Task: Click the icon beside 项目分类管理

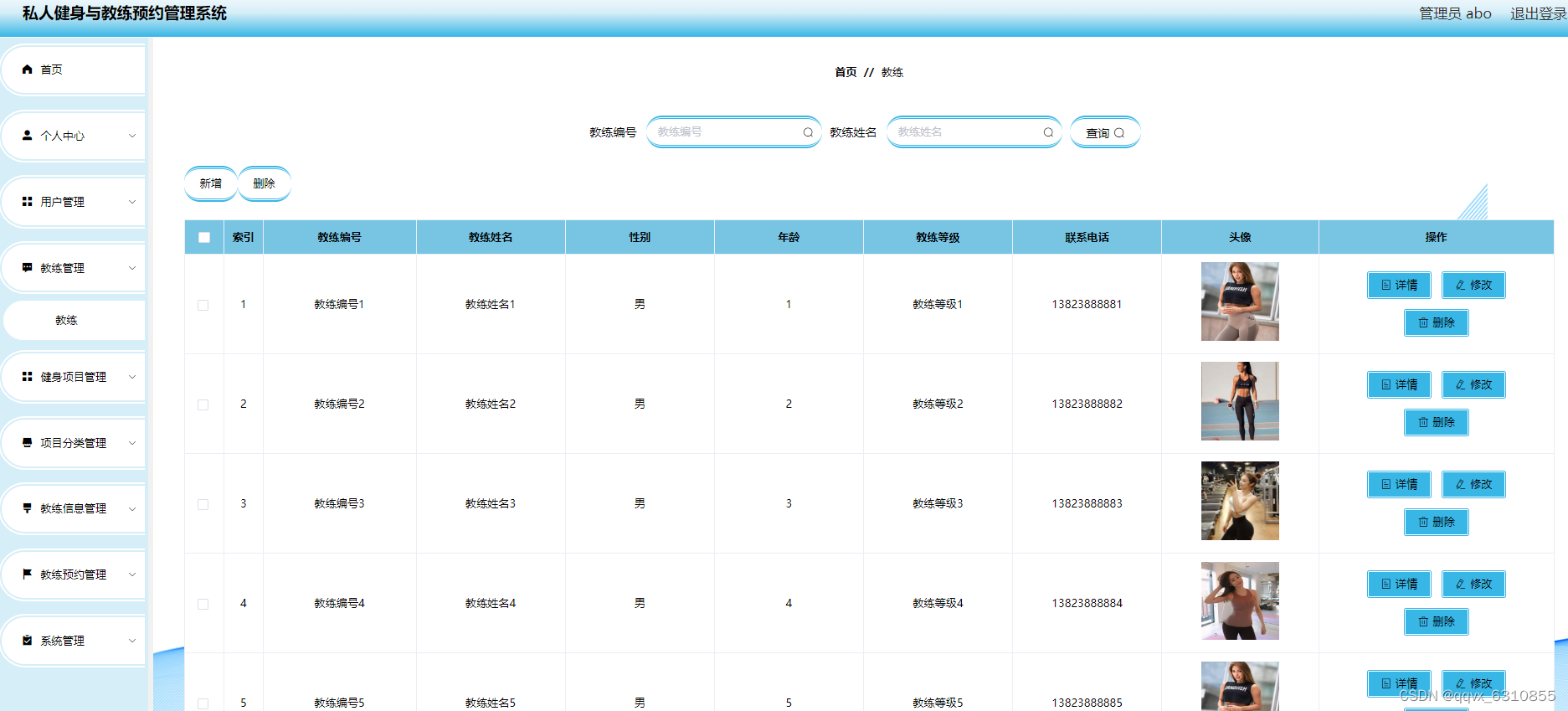Action: (x=27, y=443)
